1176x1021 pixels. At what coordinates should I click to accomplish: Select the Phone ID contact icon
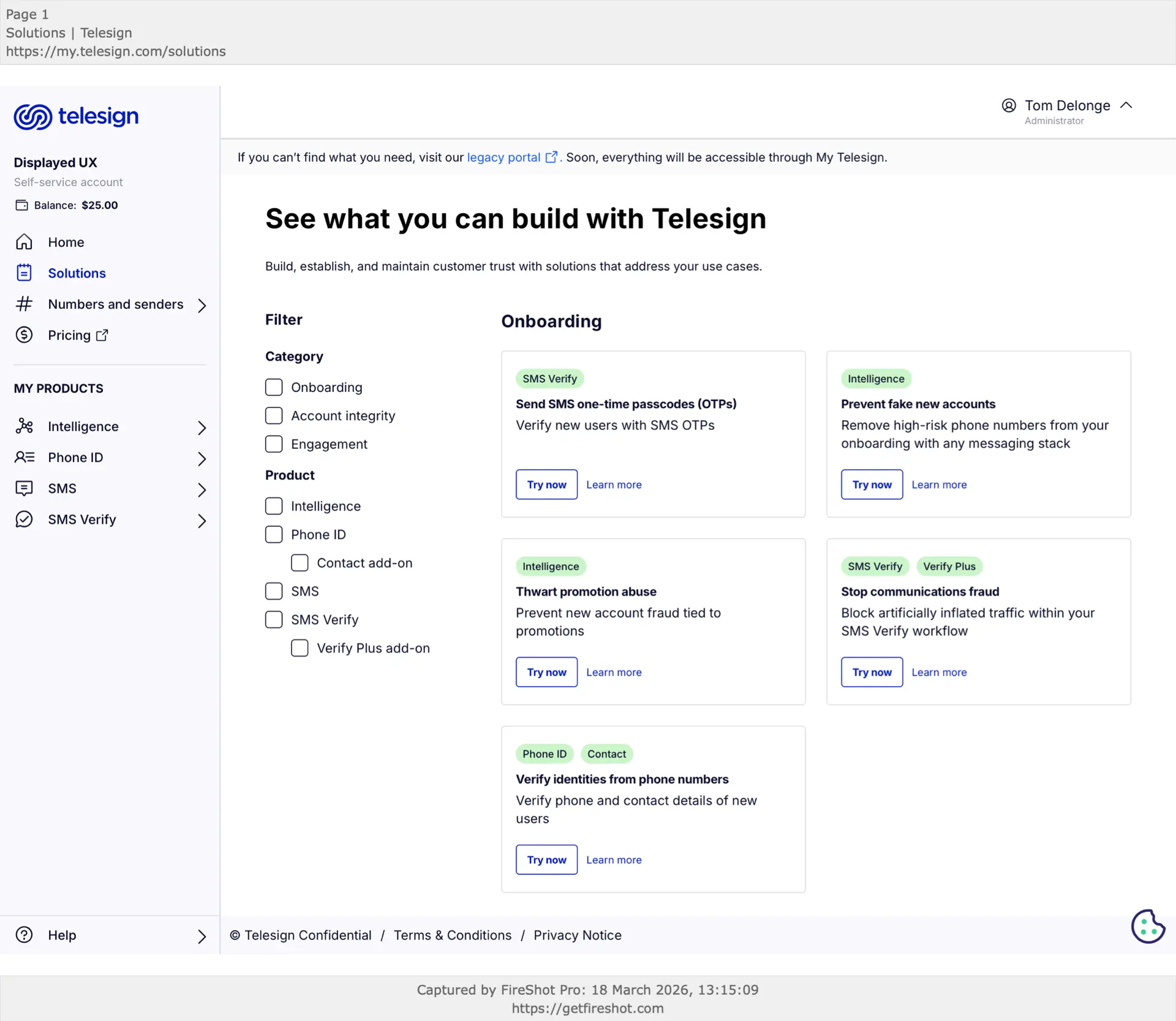click(24, 458)
